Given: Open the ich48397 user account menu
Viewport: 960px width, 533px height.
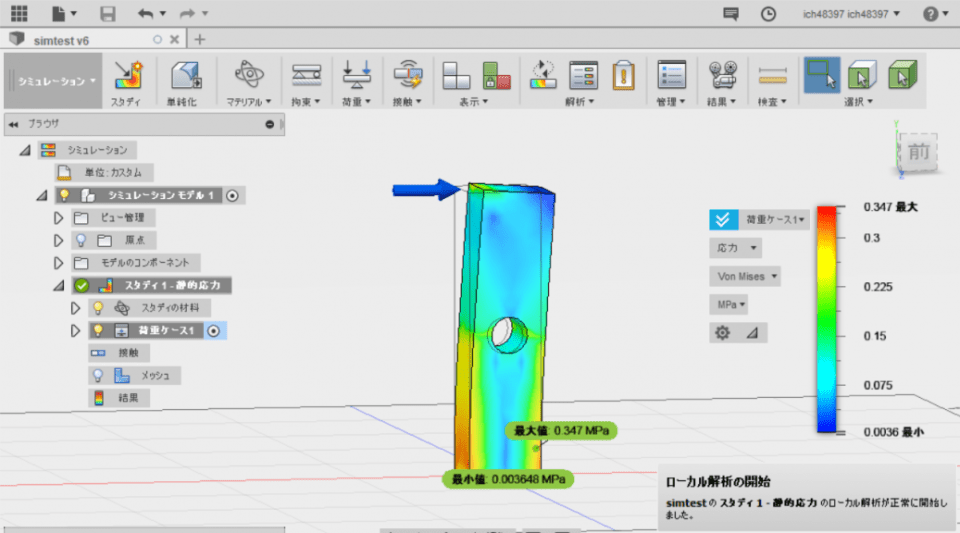Looking at the screenshot, I should (x=851, y=14).
